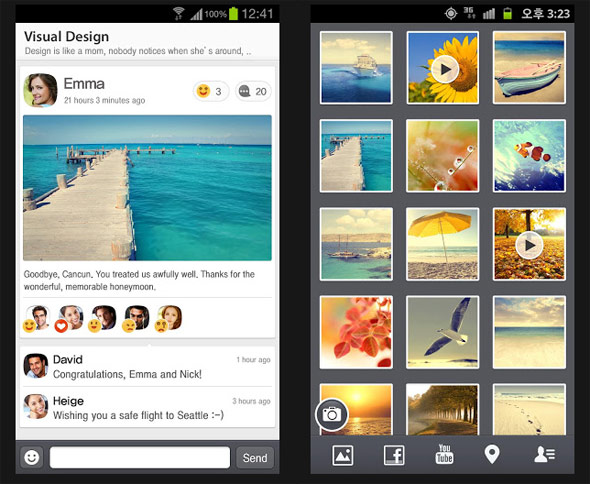The height and width of the screenshot is (484, 590).
Task: Click the Send button
Action: (x=255, y=458)
